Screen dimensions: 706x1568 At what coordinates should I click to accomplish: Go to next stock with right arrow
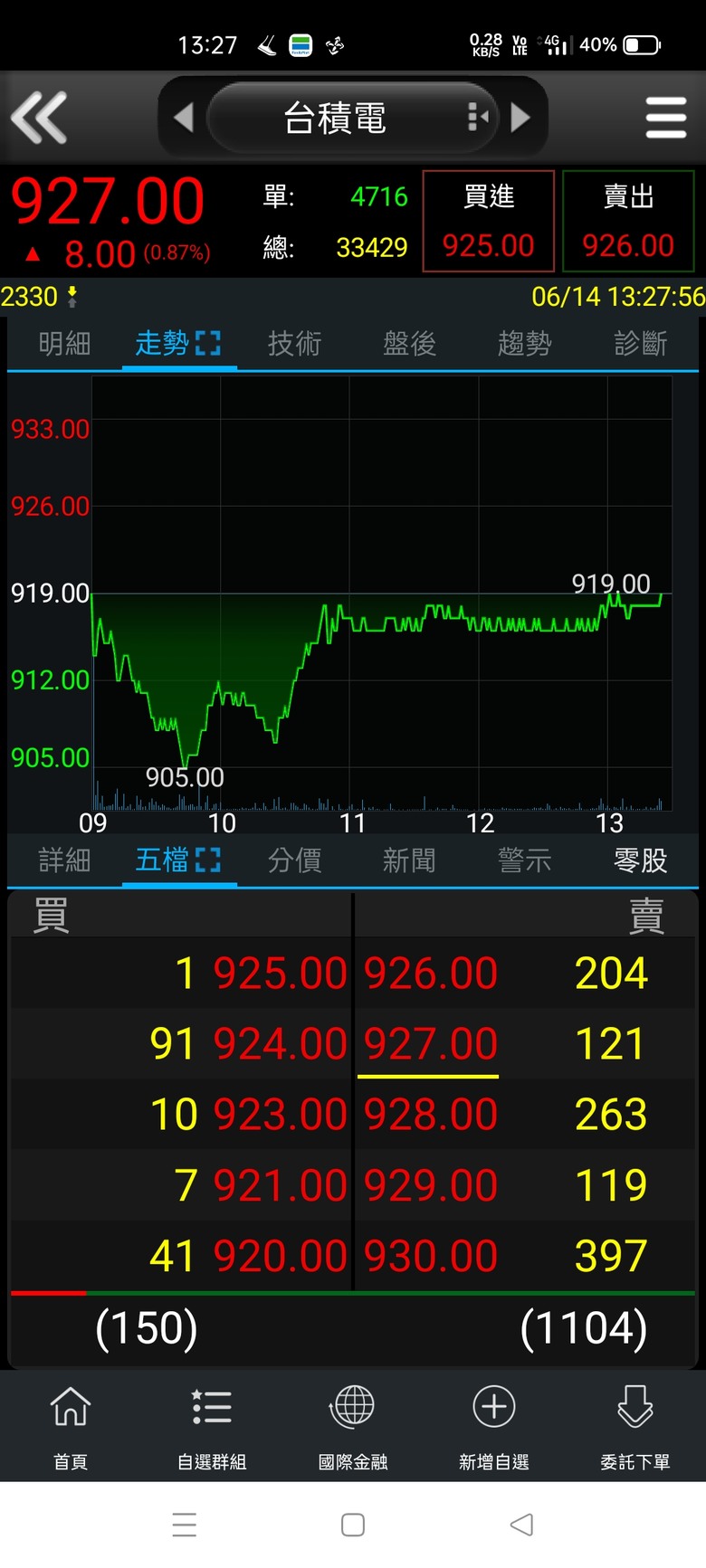click(x=520, y=118)
